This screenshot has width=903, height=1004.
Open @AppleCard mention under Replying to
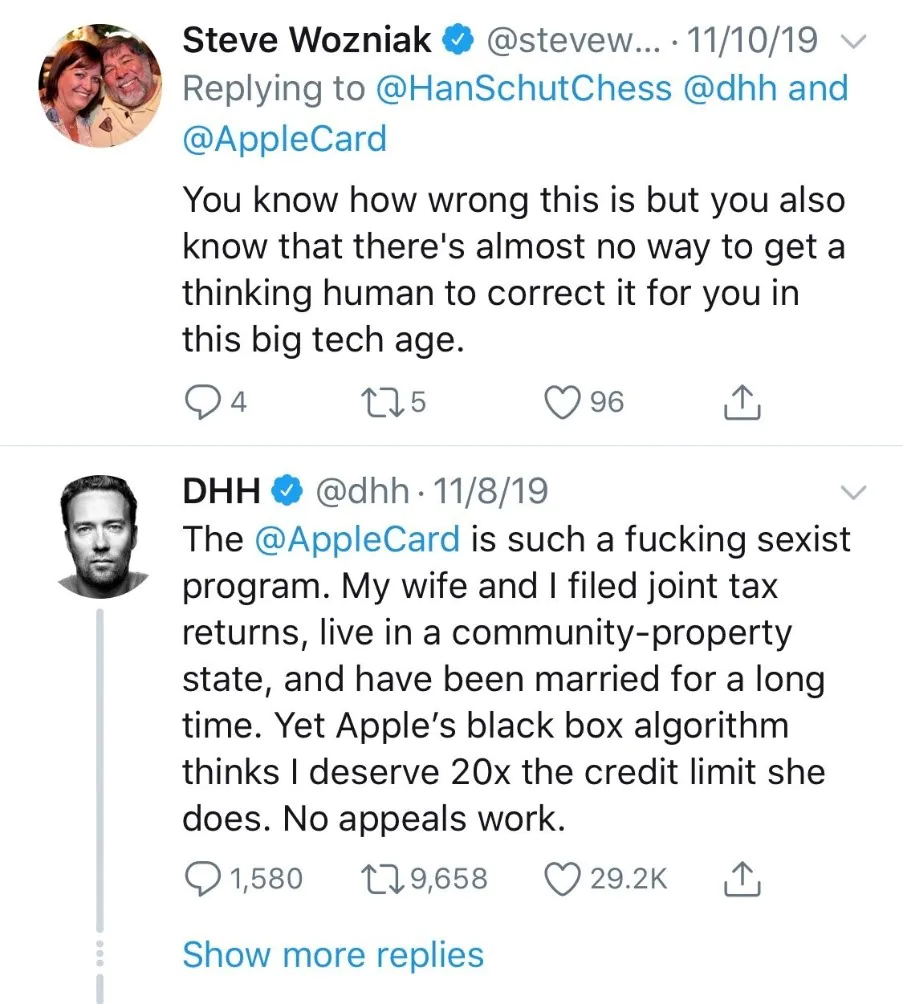[x=284, y=138]
